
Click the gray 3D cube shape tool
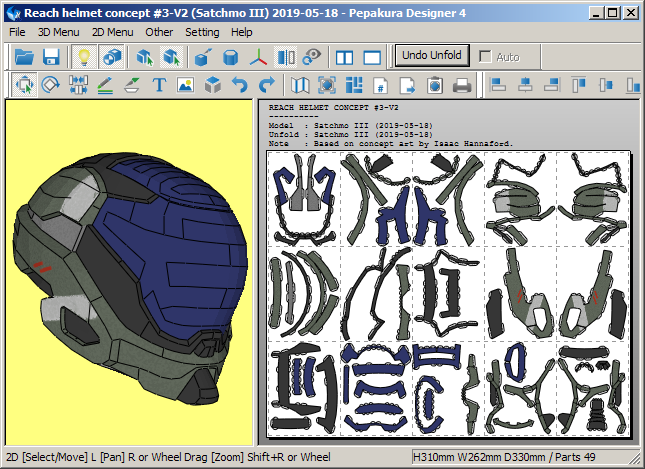pyautogui.click(x=213, y=85)
